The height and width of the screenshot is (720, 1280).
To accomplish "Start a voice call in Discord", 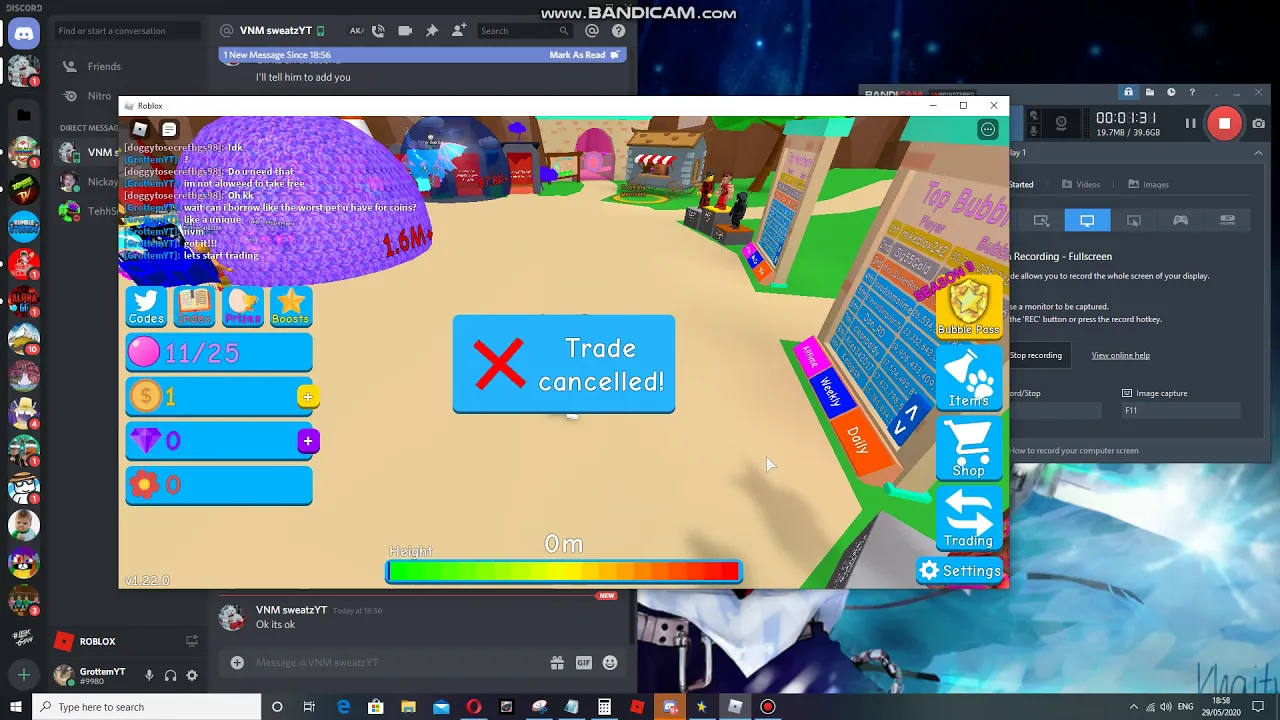I will [x=378, y=31].
